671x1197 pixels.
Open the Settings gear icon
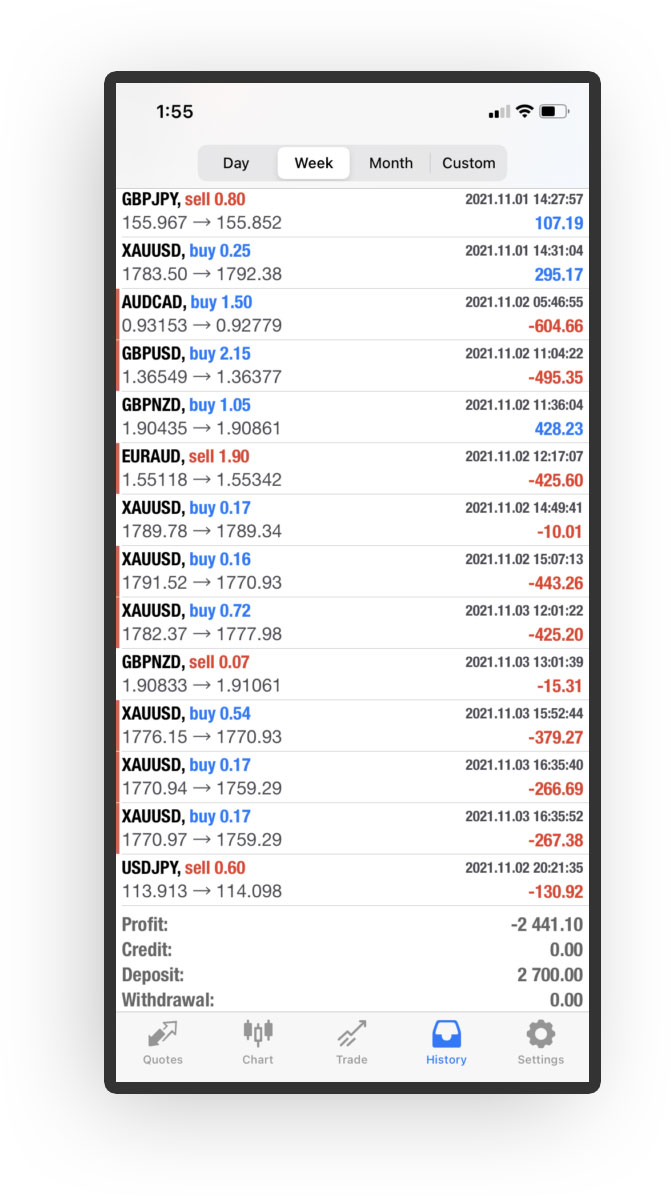(540, 1034)
